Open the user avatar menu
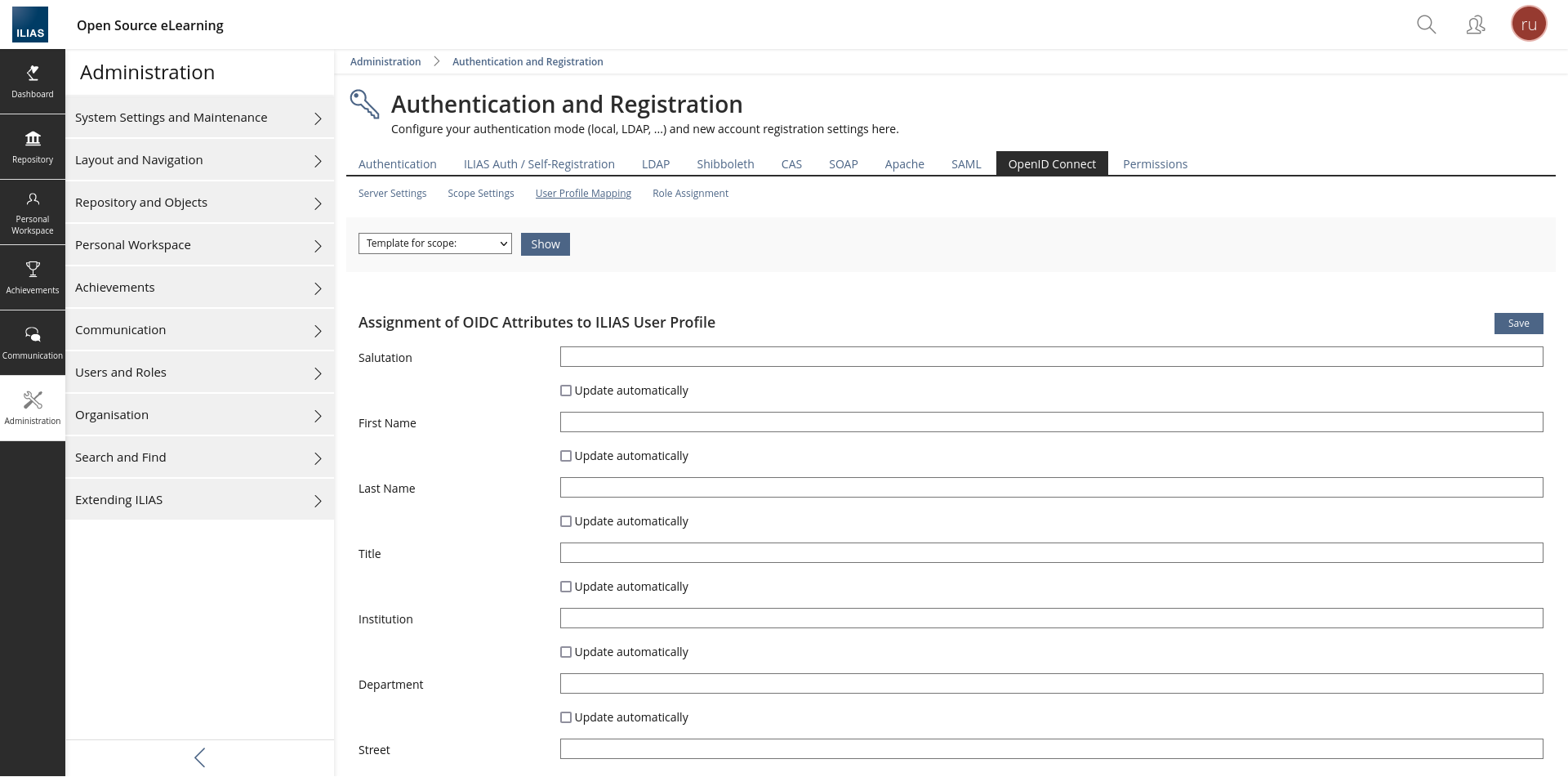Image resolution: width=1568 pixels, height=777 pixels. coord(1529,25)
